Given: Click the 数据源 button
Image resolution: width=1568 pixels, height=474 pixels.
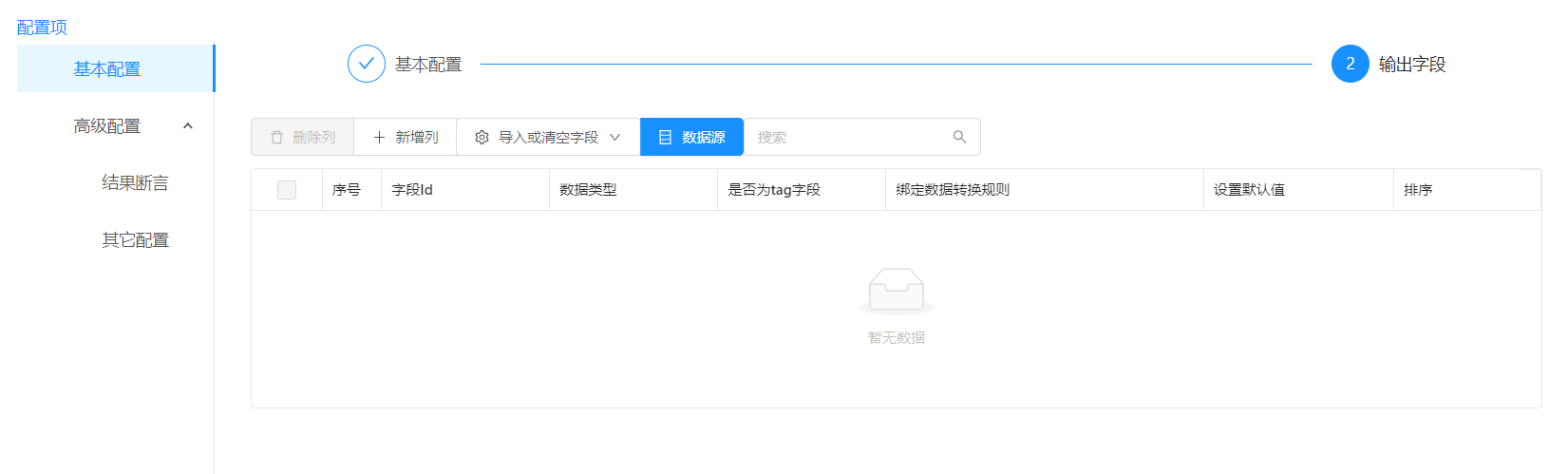Looking at the screenshot, I should click(x=691, y=138).
